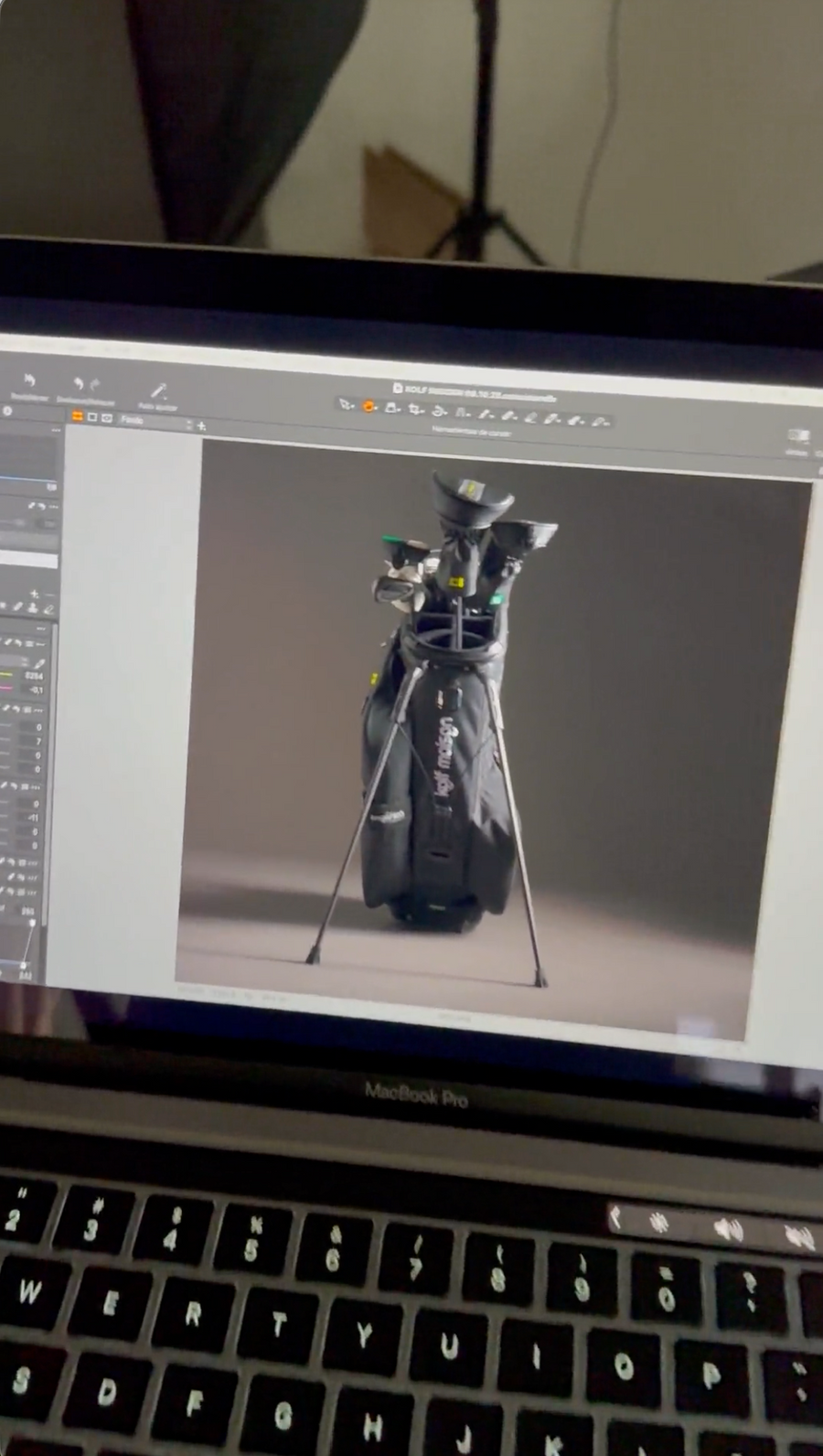Choose the Select pointer cursor tool
This screenshot has width=823, height=1456.
pyautogui.click(x=346, y=404)
